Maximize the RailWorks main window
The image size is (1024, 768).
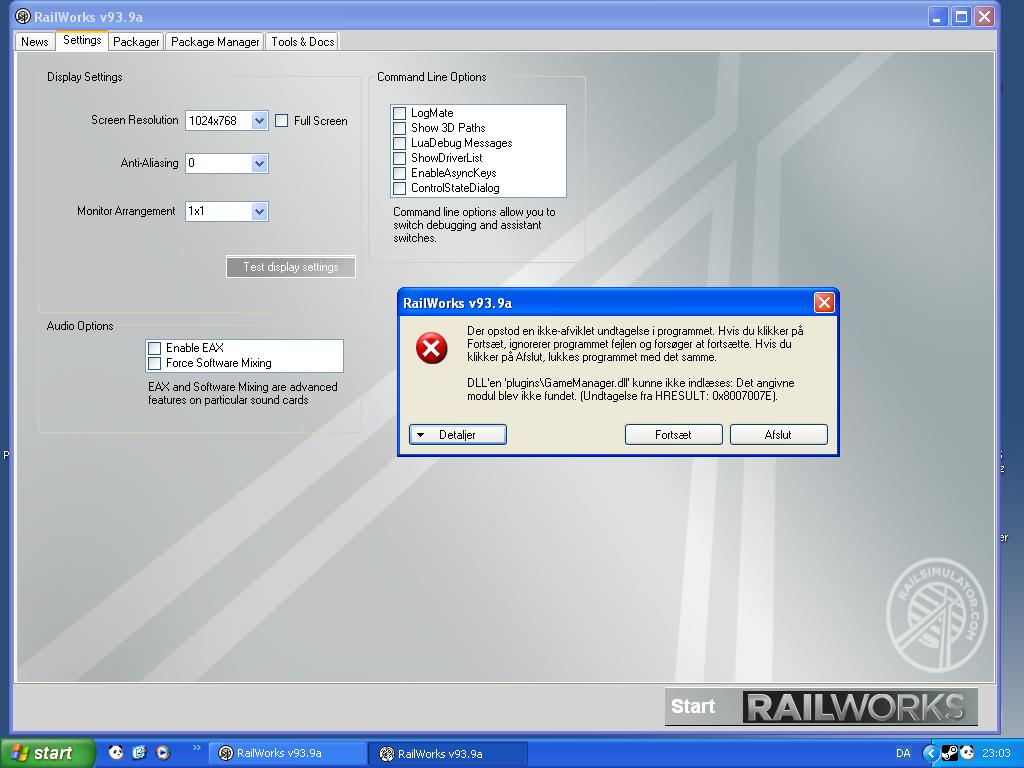click(961, 16)
